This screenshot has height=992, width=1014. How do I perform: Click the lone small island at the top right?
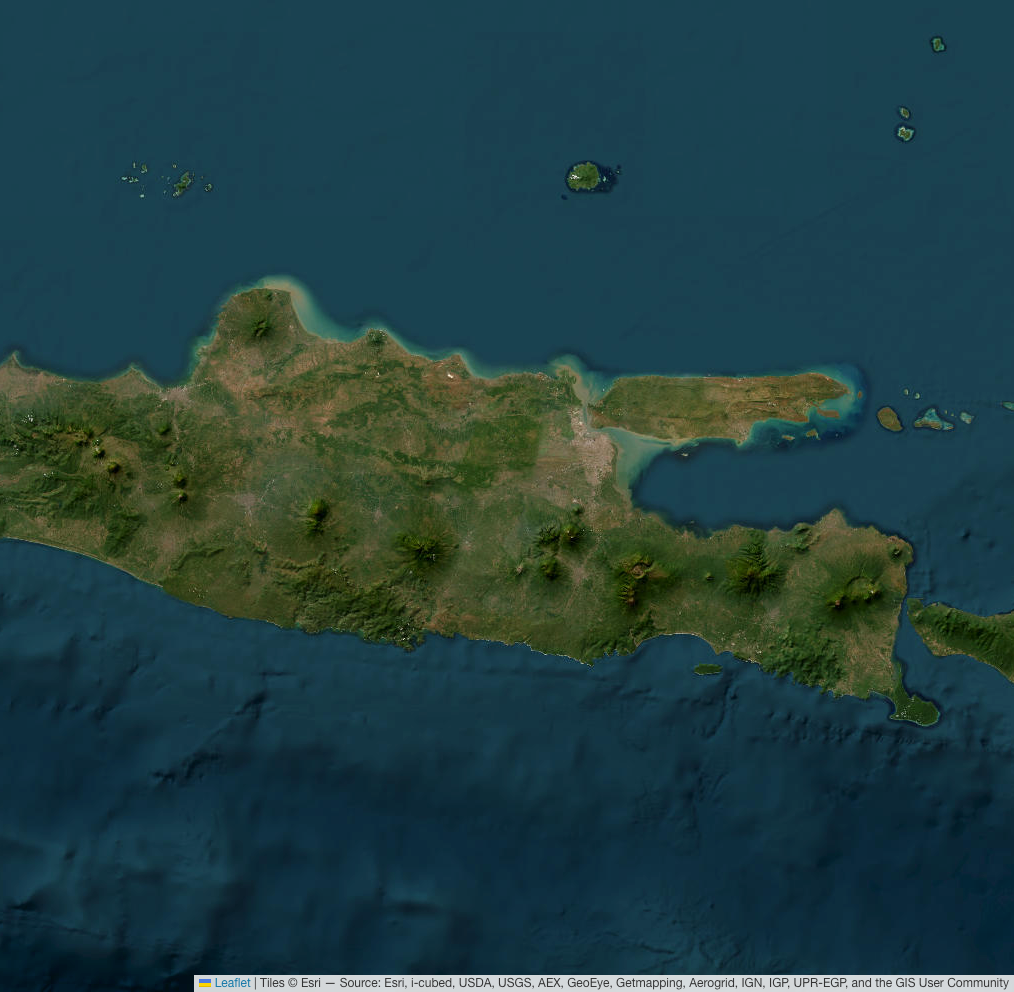938,44
